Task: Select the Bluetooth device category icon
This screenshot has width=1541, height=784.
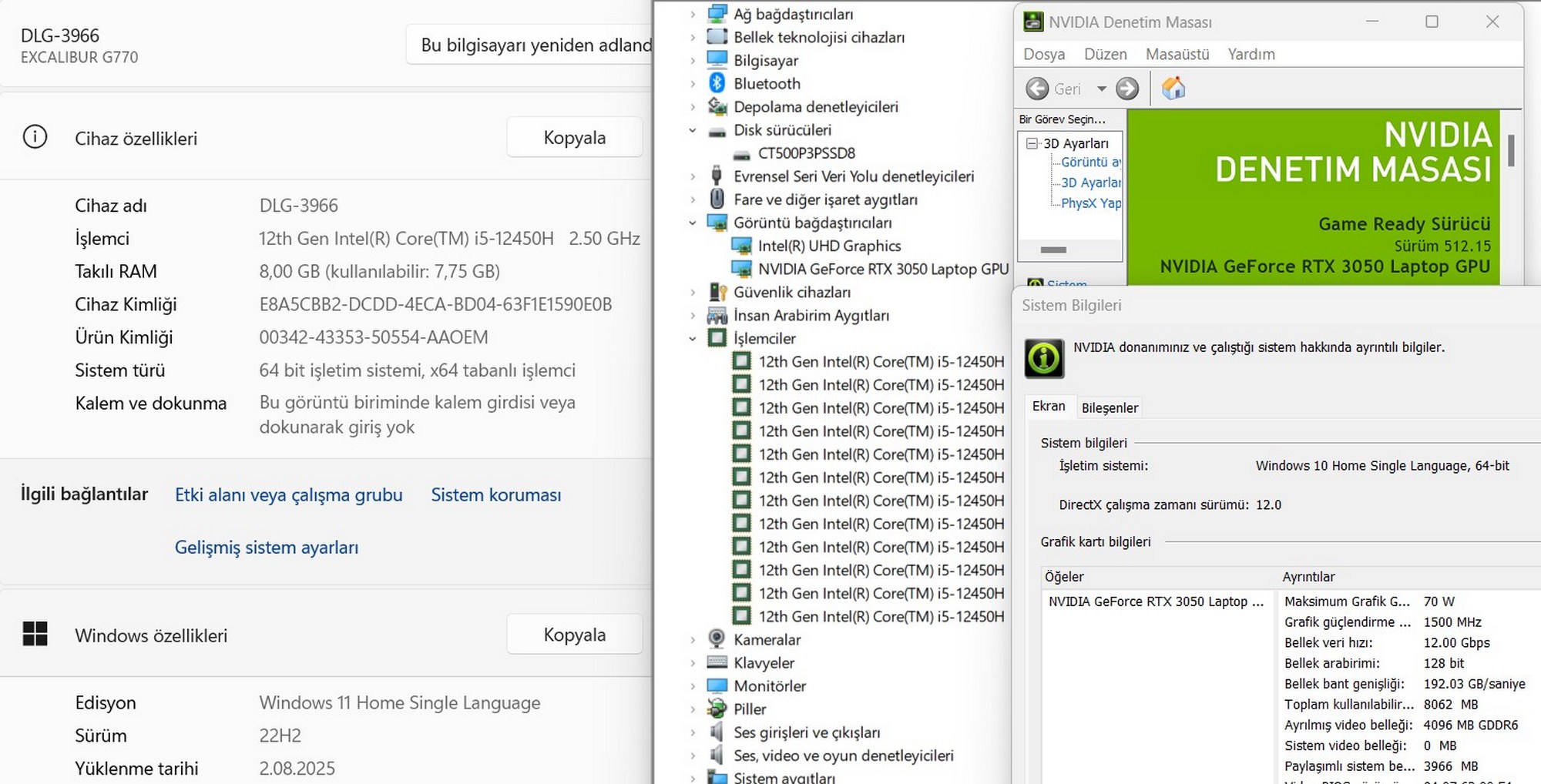Action: [717, 83]
